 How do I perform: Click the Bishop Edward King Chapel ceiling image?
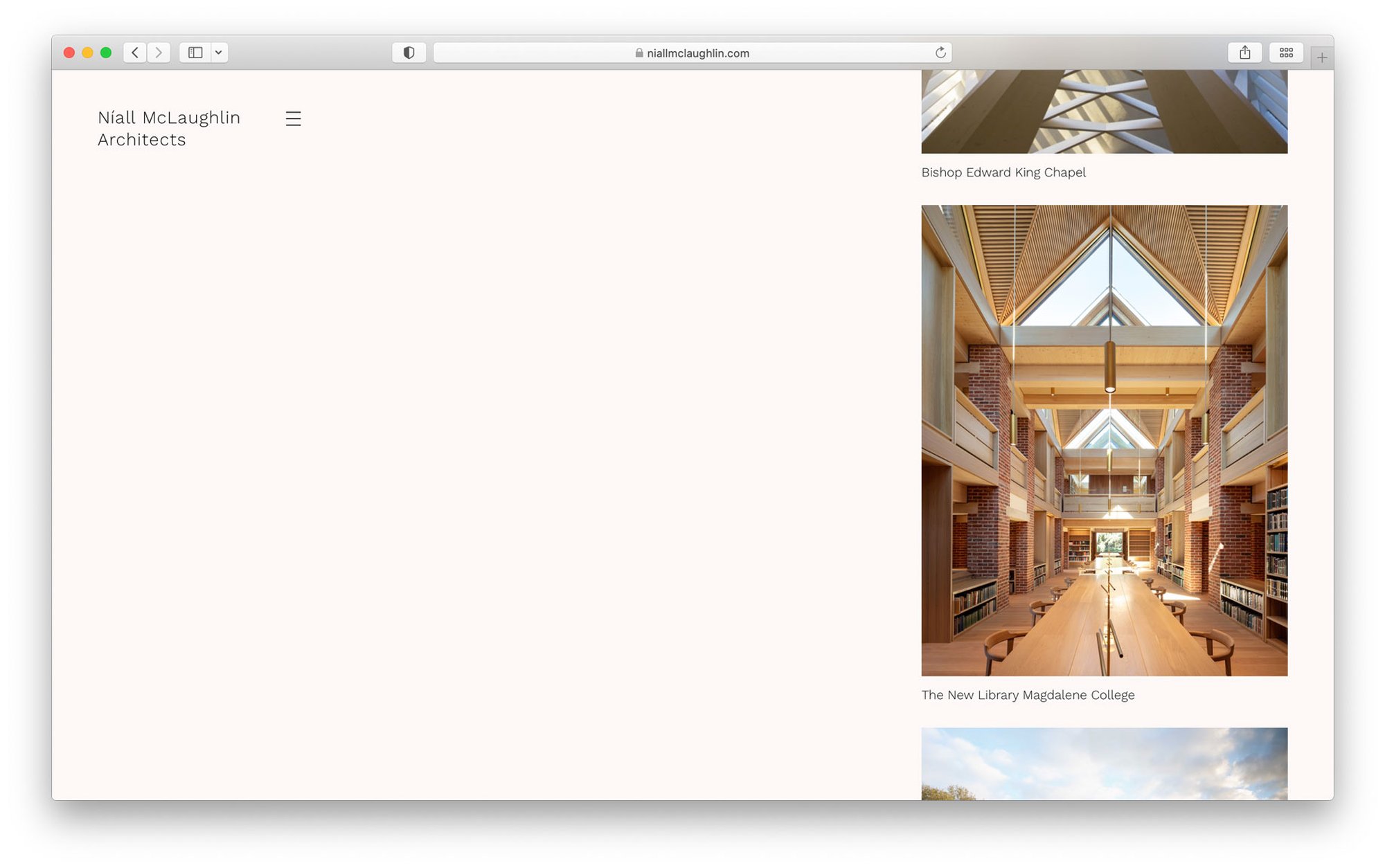1104,111
